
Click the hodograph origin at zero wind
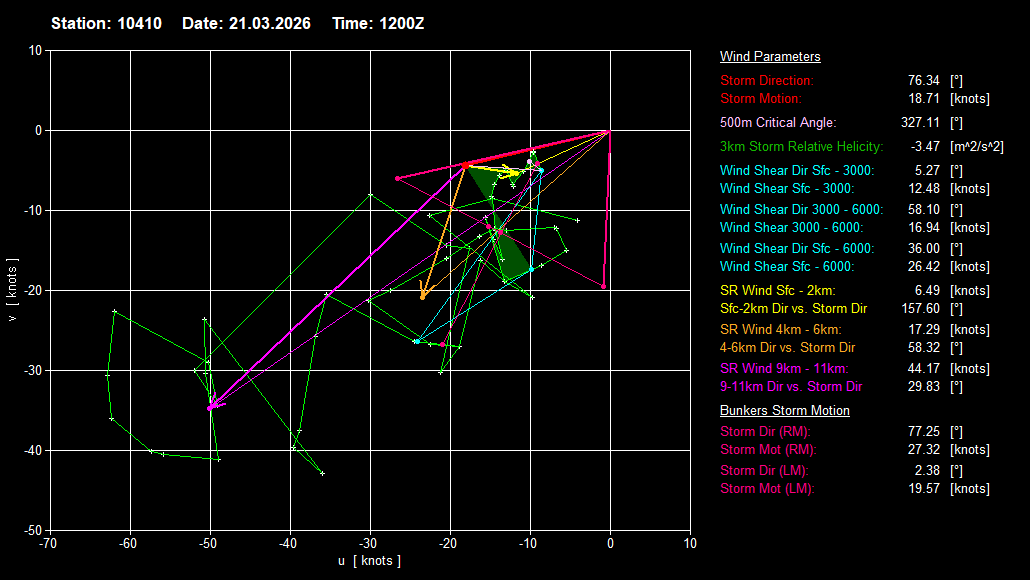point(610,130)
